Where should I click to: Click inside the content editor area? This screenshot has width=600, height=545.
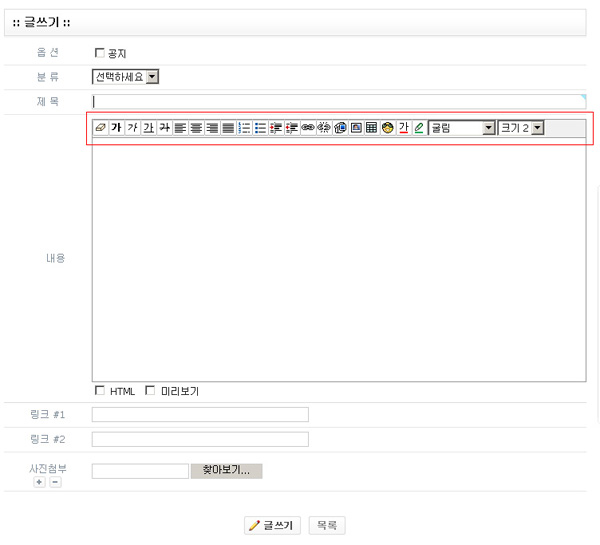point(339,259)
